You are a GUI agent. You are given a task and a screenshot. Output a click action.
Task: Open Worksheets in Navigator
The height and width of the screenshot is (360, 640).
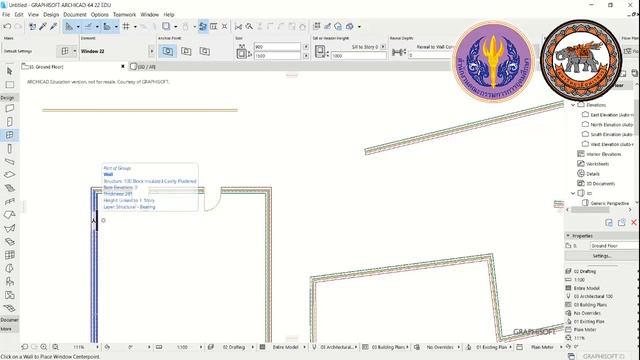tap(593, 164)
